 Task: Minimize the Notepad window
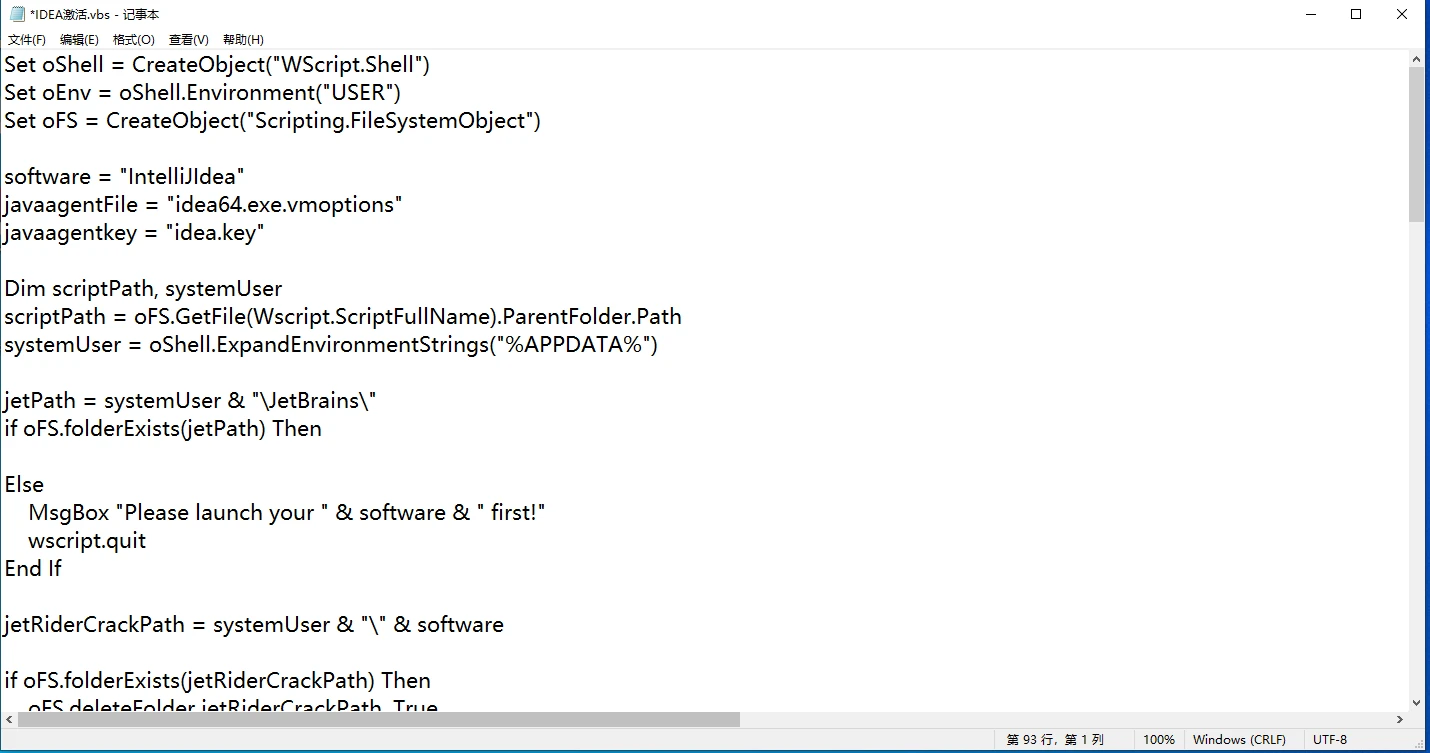coord(1309,14)
